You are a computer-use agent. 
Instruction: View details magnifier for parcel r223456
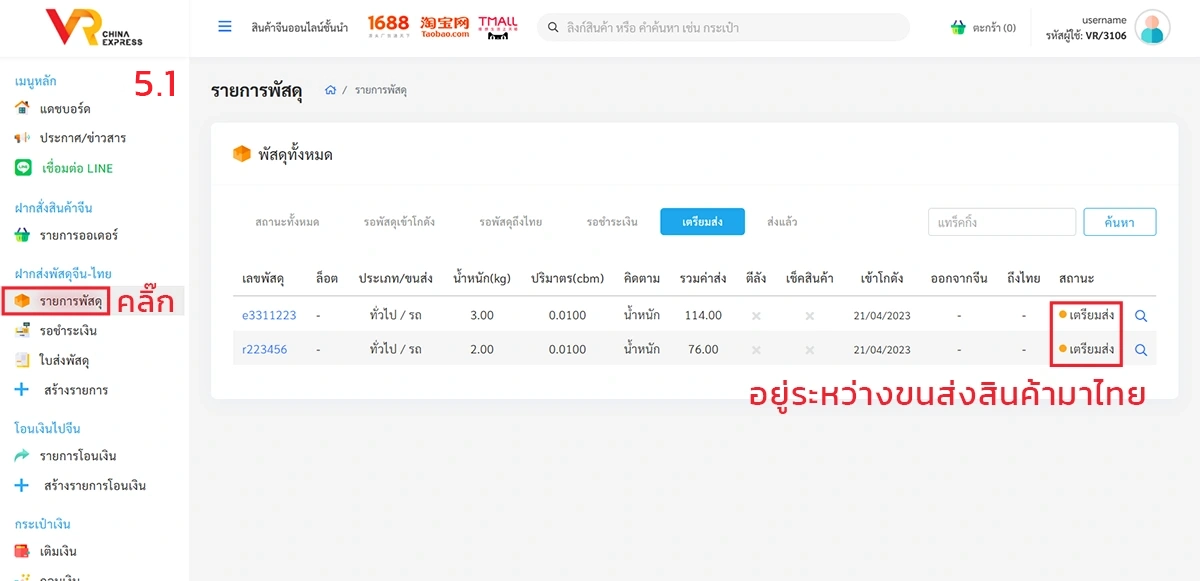[x=1140, y=350]
